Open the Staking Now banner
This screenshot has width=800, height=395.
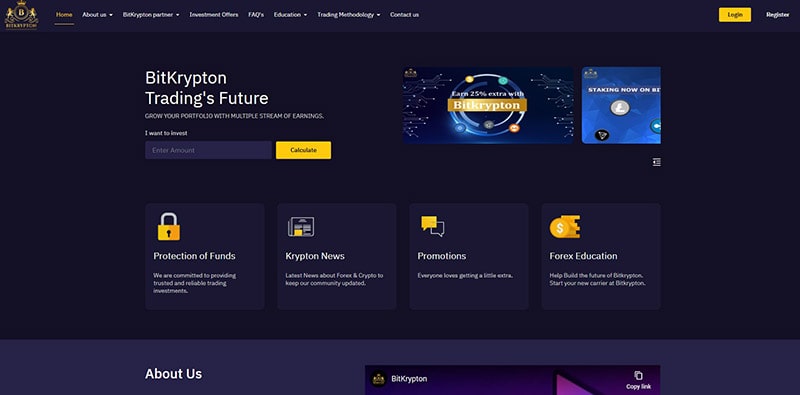click(x=621, y=105)
